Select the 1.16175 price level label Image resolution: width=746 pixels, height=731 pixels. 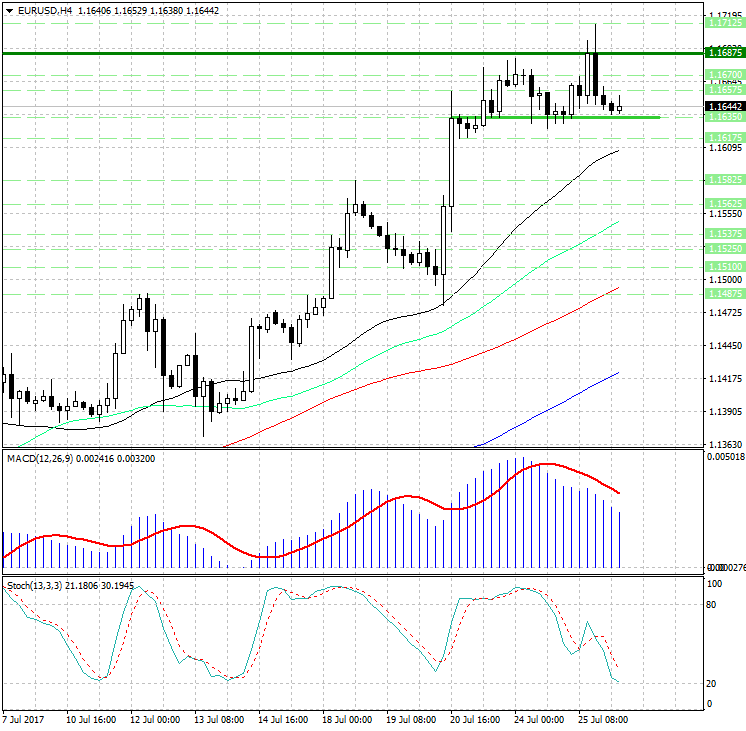[725, 138]
